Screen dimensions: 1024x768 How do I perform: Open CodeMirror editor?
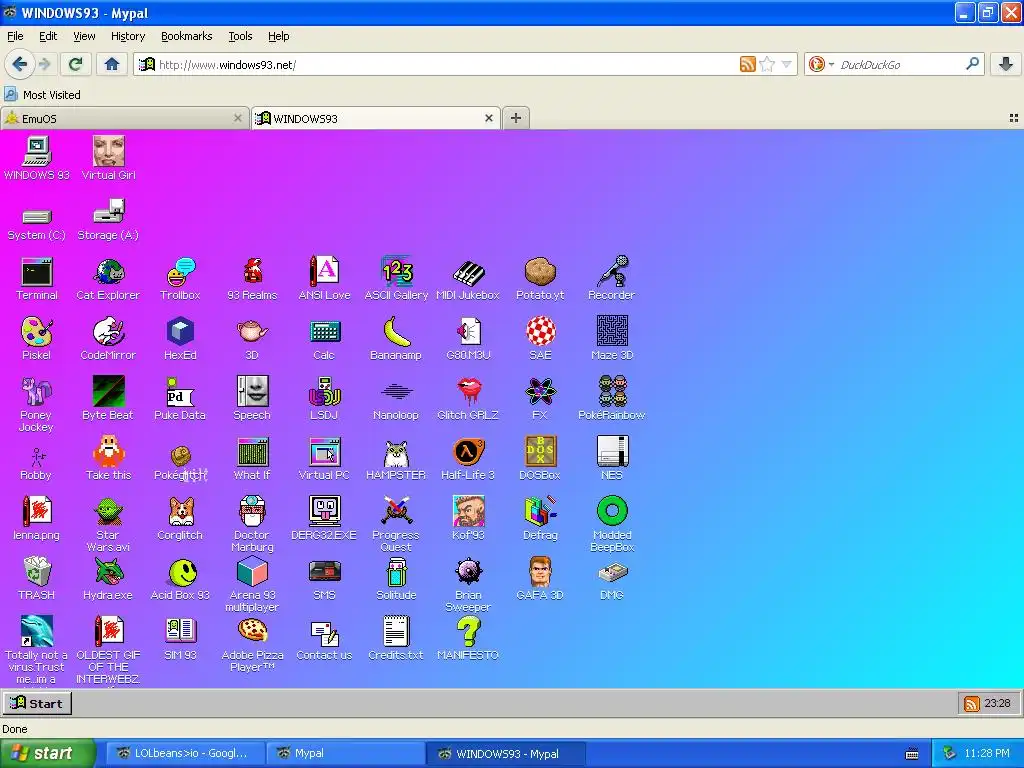point(108,339)
